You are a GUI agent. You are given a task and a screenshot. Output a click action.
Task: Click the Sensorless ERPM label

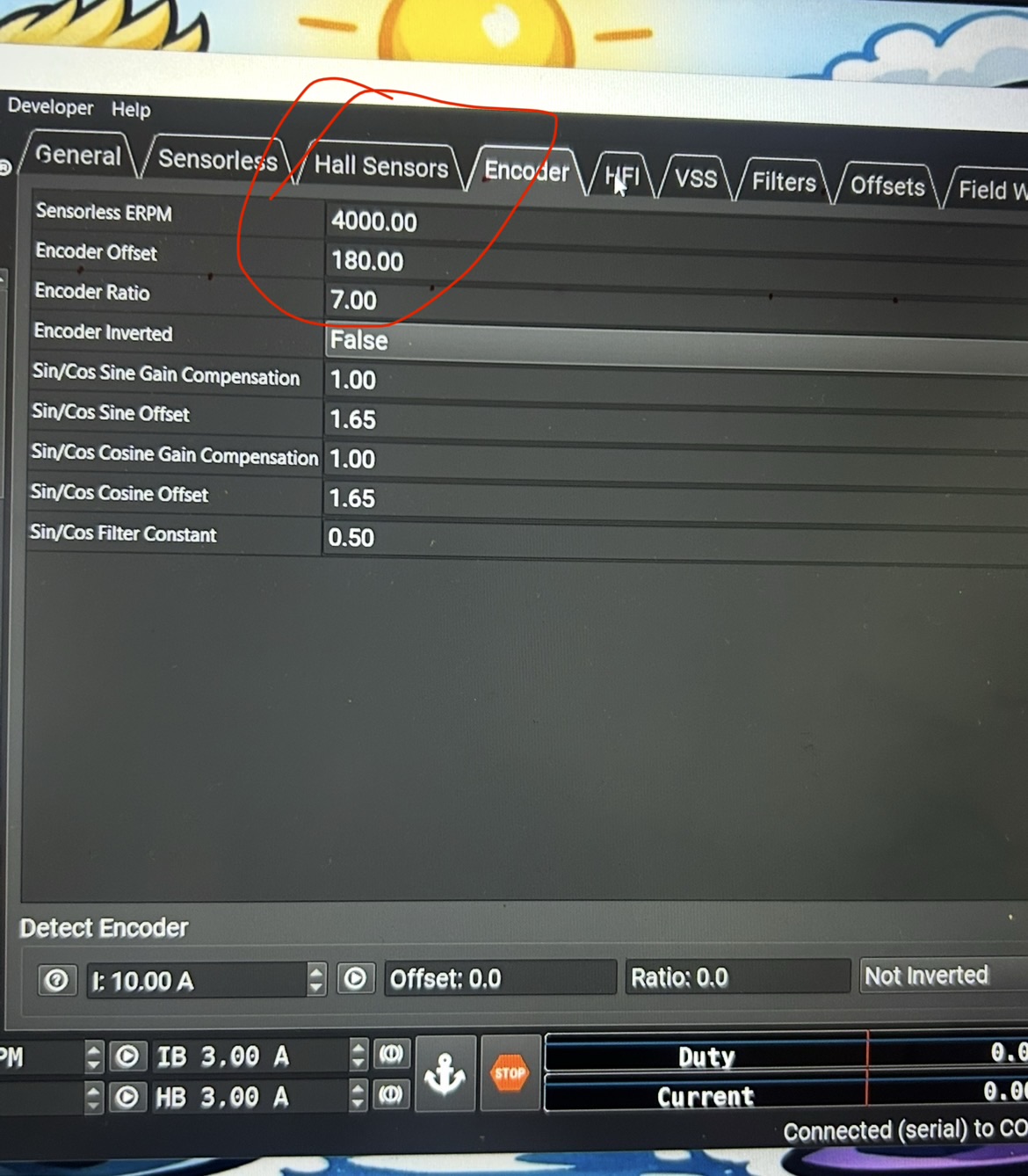click(104, 213)
